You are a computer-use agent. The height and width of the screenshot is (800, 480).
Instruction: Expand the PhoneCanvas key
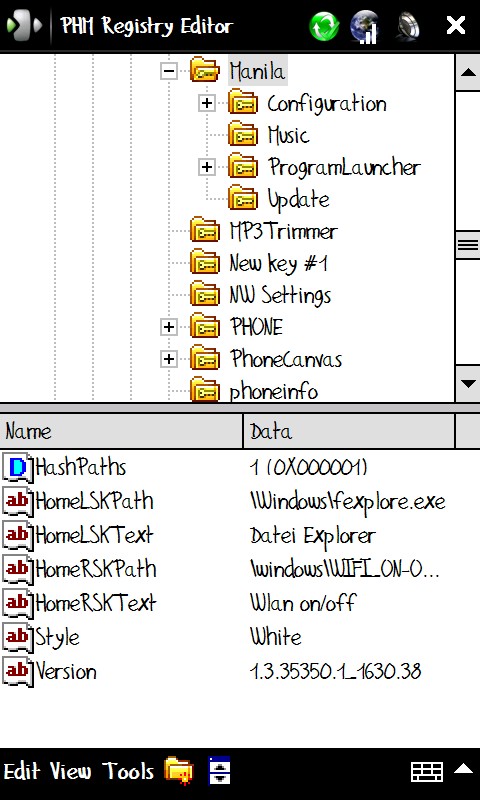[168, 359]
